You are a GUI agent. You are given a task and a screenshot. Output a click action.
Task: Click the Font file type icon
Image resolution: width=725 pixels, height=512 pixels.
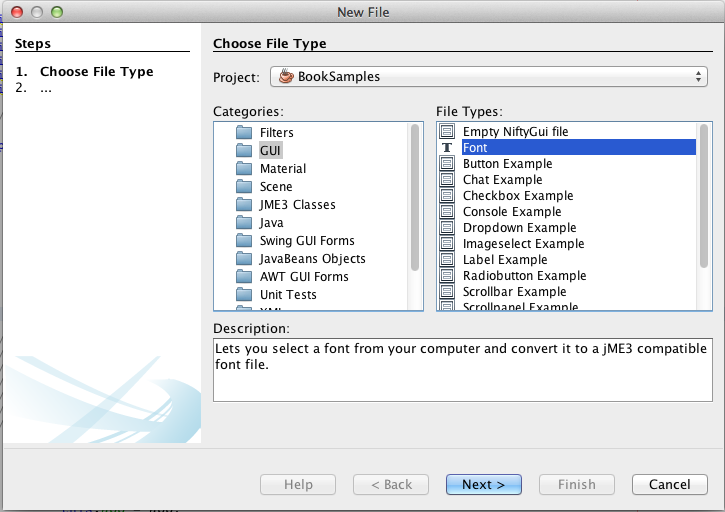pyautogui.click(x=447, y=148)
